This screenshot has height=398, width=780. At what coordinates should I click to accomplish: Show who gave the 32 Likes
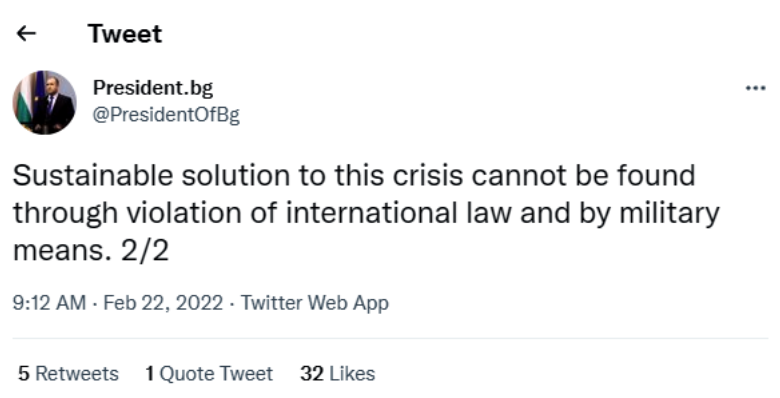(x=337, y=374)
